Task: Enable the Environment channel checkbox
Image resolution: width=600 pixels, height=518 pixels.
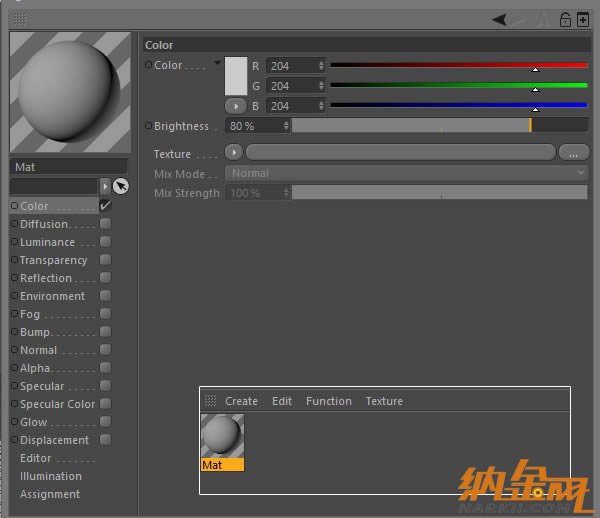Action: tap(105, 295)
